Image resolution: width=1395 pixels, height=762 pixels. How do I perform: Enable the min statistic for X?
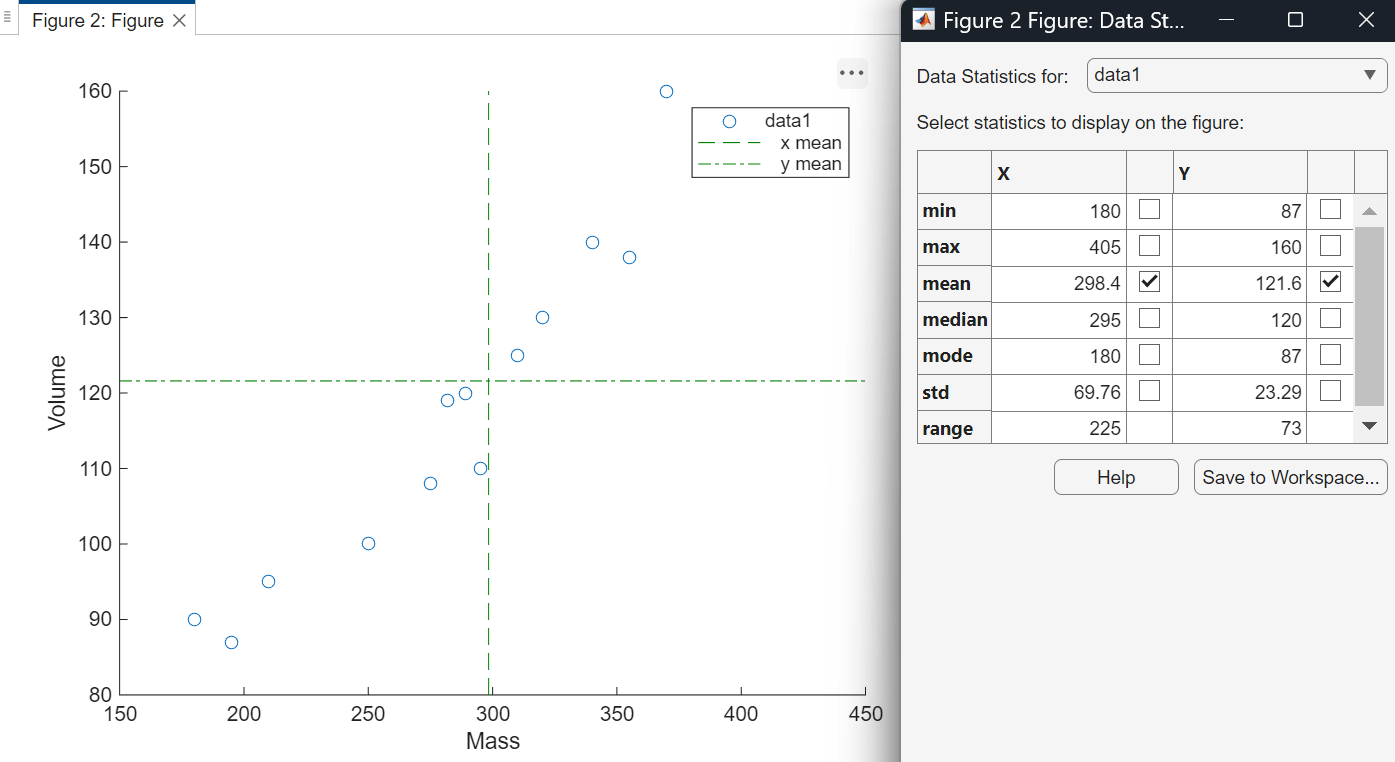click(x=1148, y=210)
